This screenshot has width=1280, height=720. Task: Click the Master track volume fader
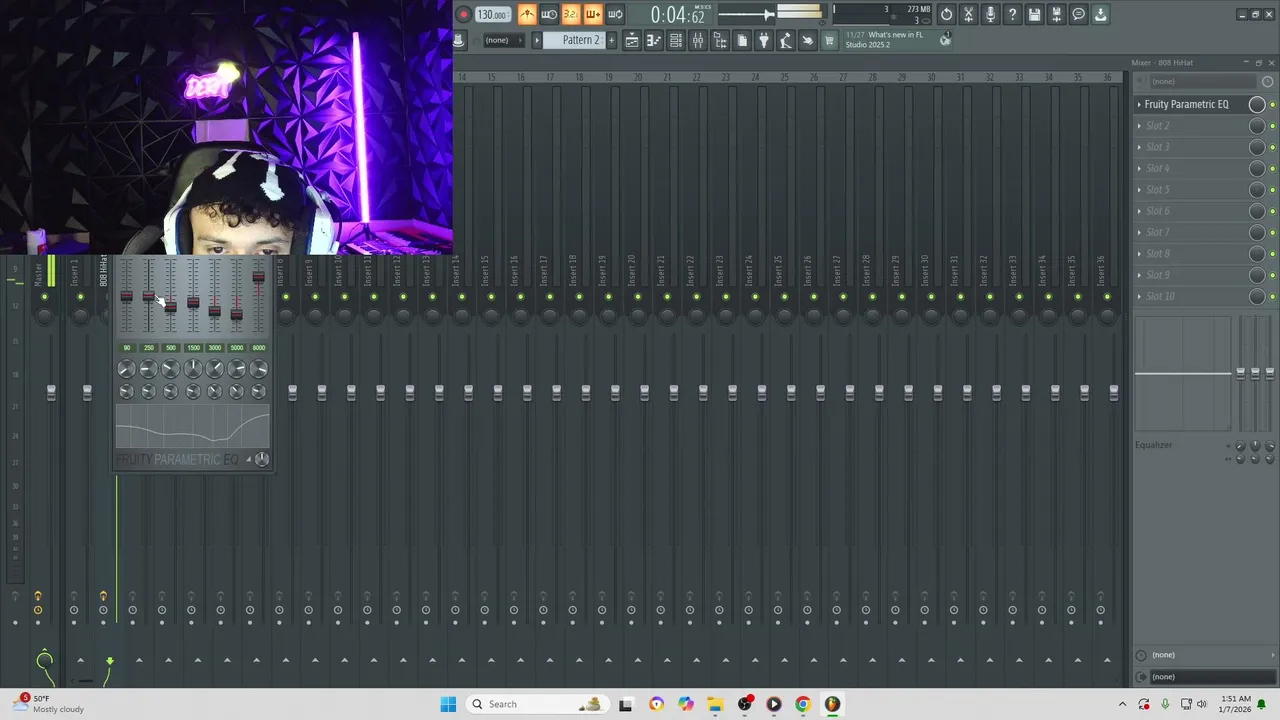pyautogui.click(x=51, y=393)
